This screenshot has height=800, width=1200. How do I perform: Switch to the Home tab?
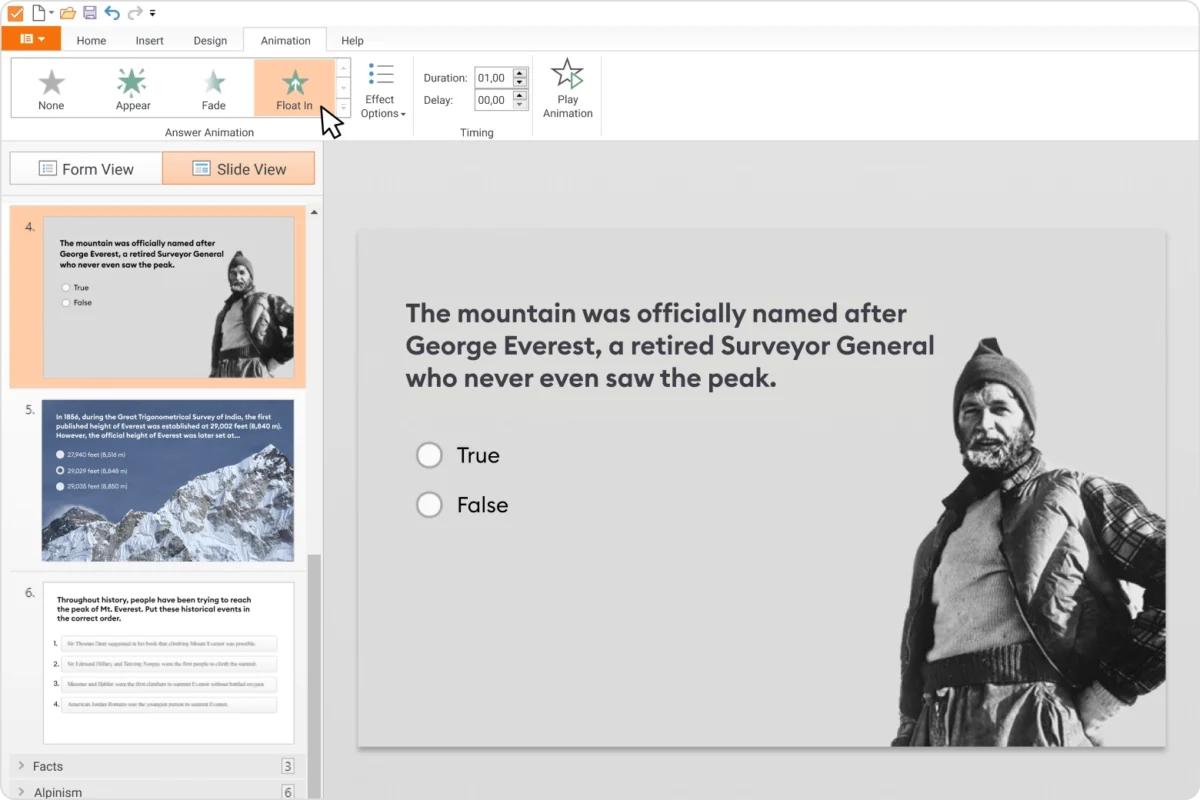click(91, 41)
